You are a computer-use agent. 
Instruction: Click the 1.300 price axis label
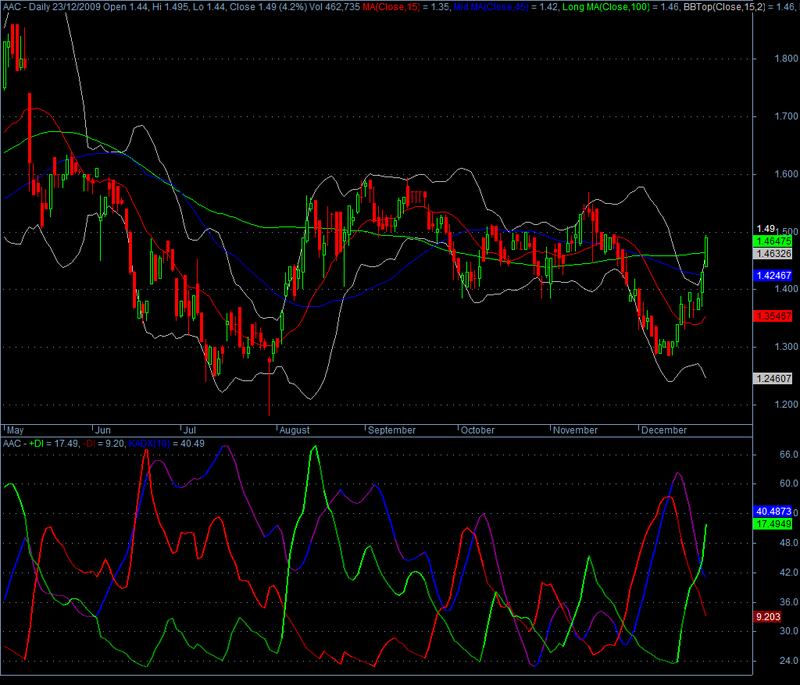coord(786,347)
